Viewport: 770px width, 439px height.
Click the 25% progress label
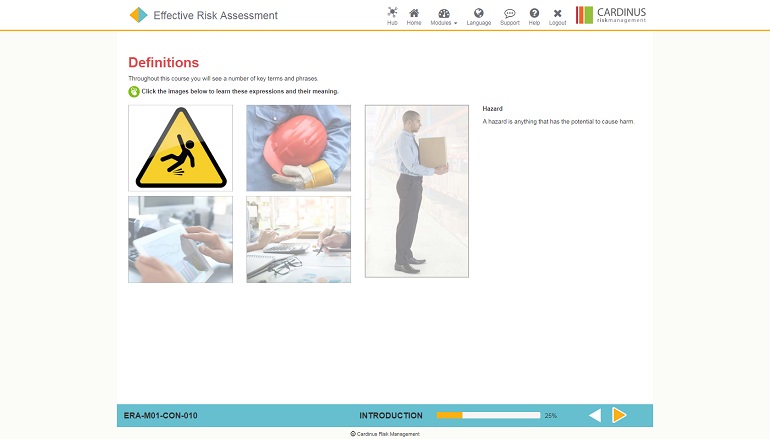pos(550,415)
